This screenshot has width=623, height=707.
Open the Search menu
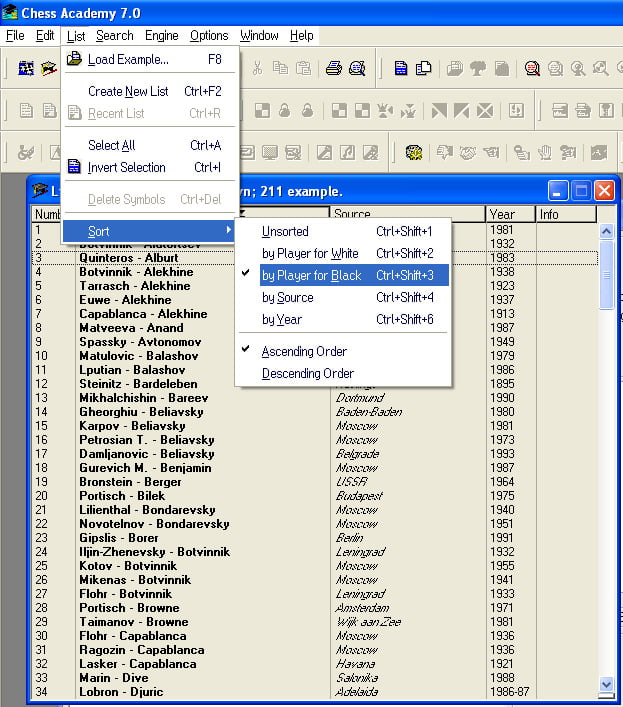tap(115, 35)
